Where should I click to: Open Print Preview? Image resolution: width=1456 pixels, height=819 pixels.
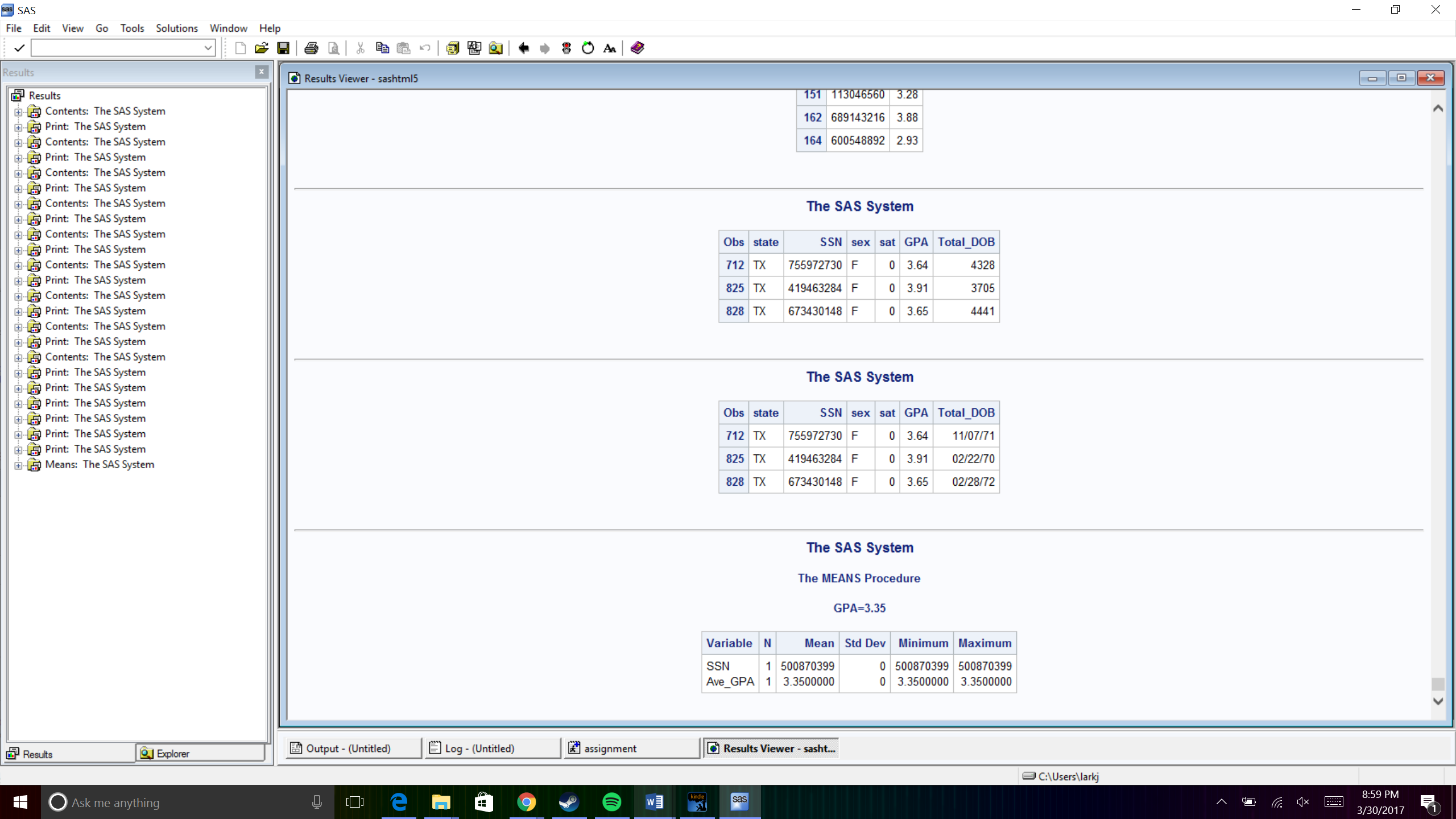(333, 48)
